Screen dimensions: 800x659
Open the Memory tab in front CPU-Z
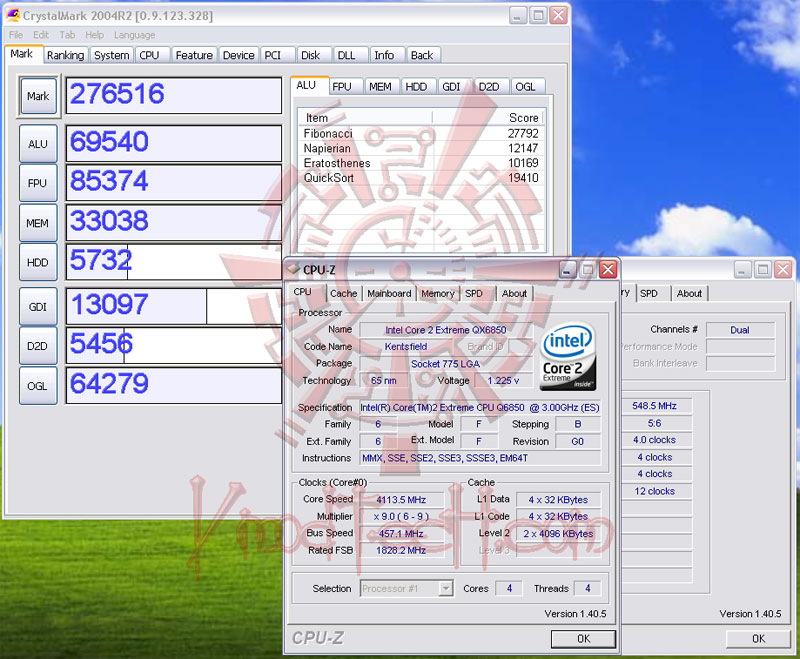438,293
